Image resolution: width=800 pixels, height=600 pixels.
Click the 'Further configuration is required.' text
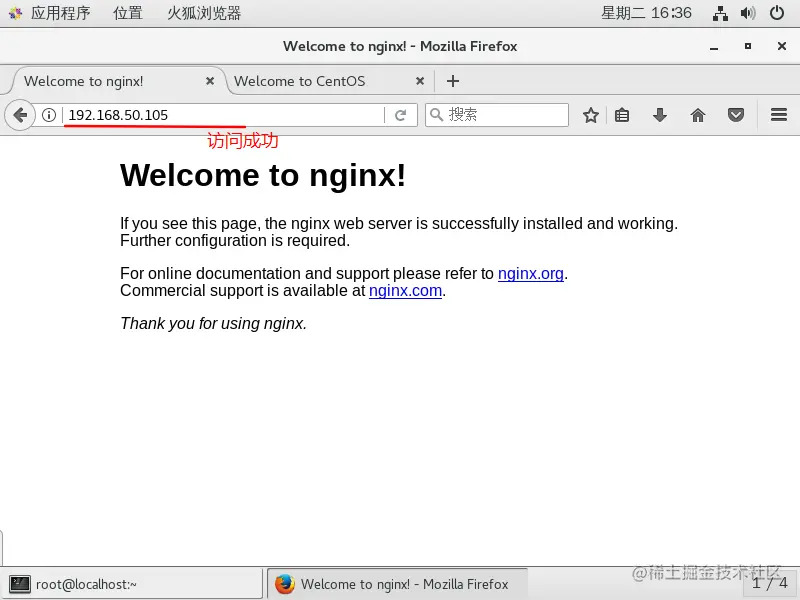tap(235, 240)
